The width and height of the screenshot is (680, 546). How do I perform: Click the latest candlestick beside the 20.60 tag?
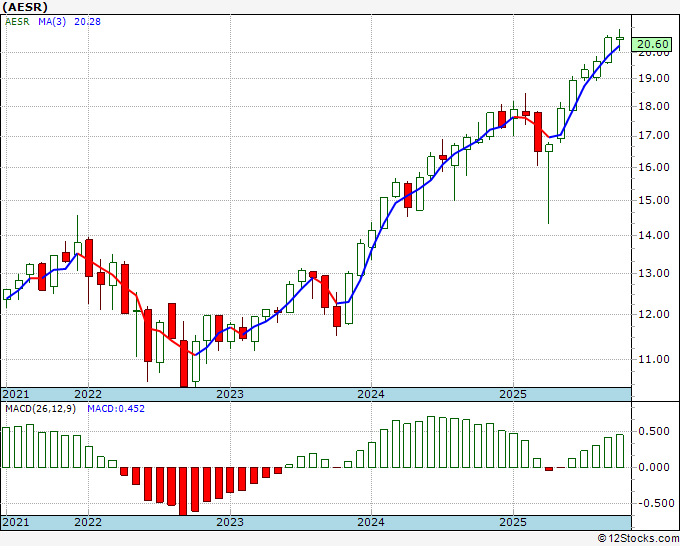pos(620,39)
